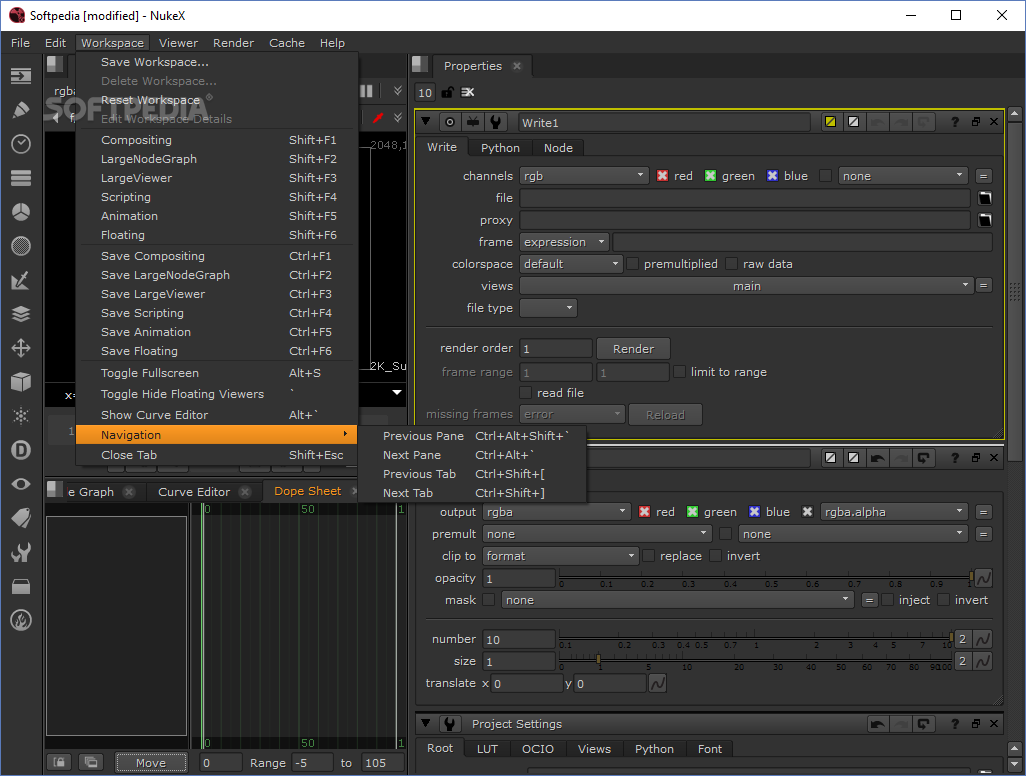Open the Other nodes toolbar menu
The width and height of the screenshot is (1026, 776).
(x=21, y=586)
